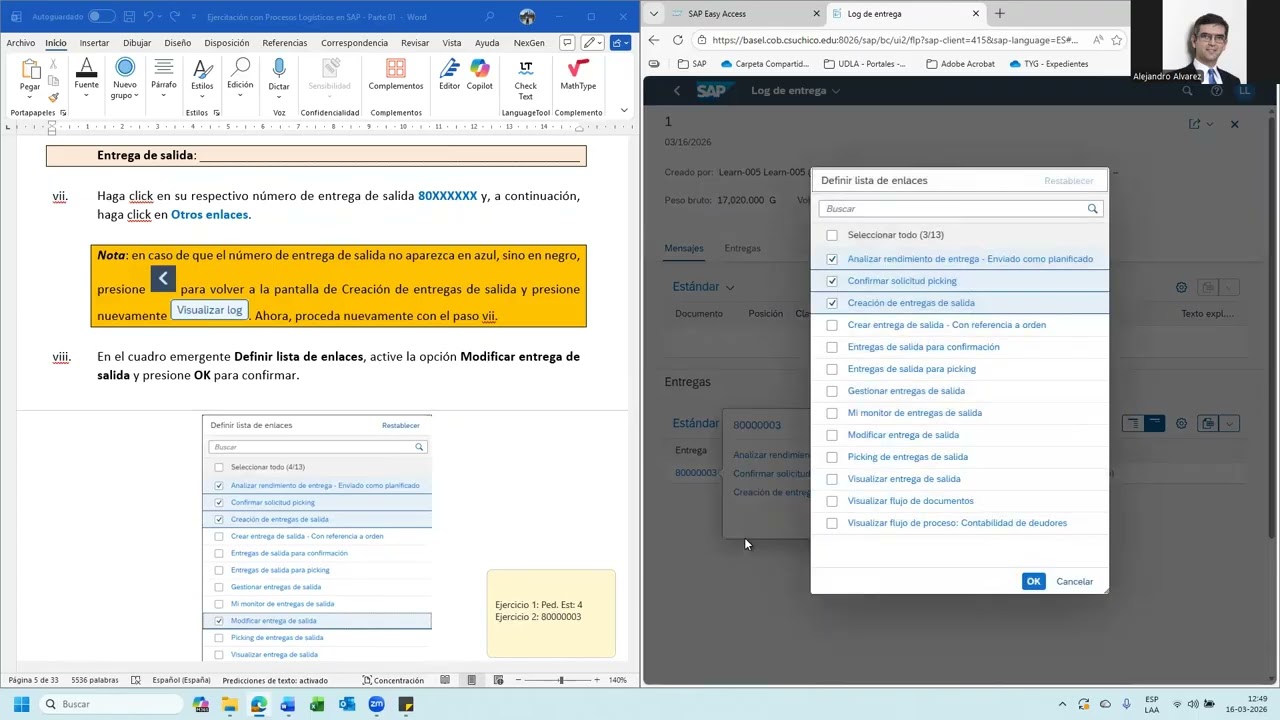Image resolution: width=1280 pixels, height=720 pixels.
Task: Click the browser refresh icon
Action: pos(677,40)
